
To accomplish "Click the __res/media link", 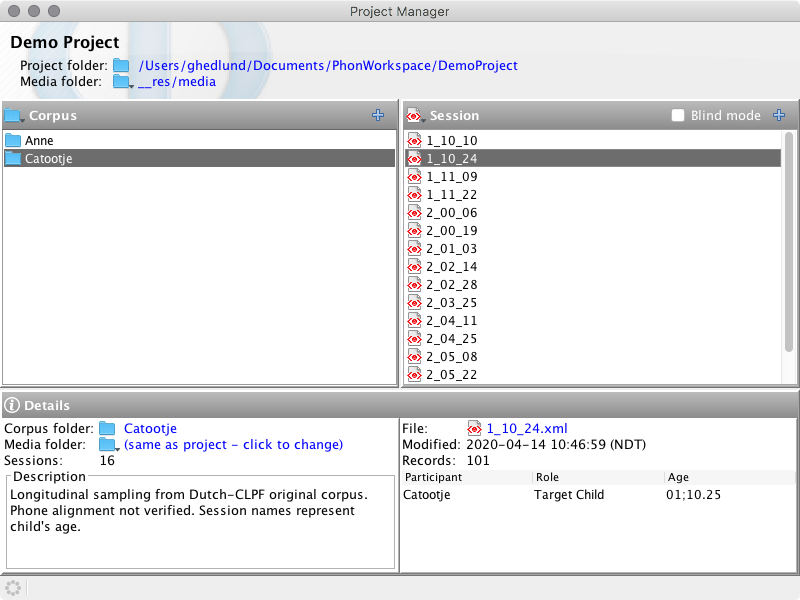I will click(x=177, y=82).
